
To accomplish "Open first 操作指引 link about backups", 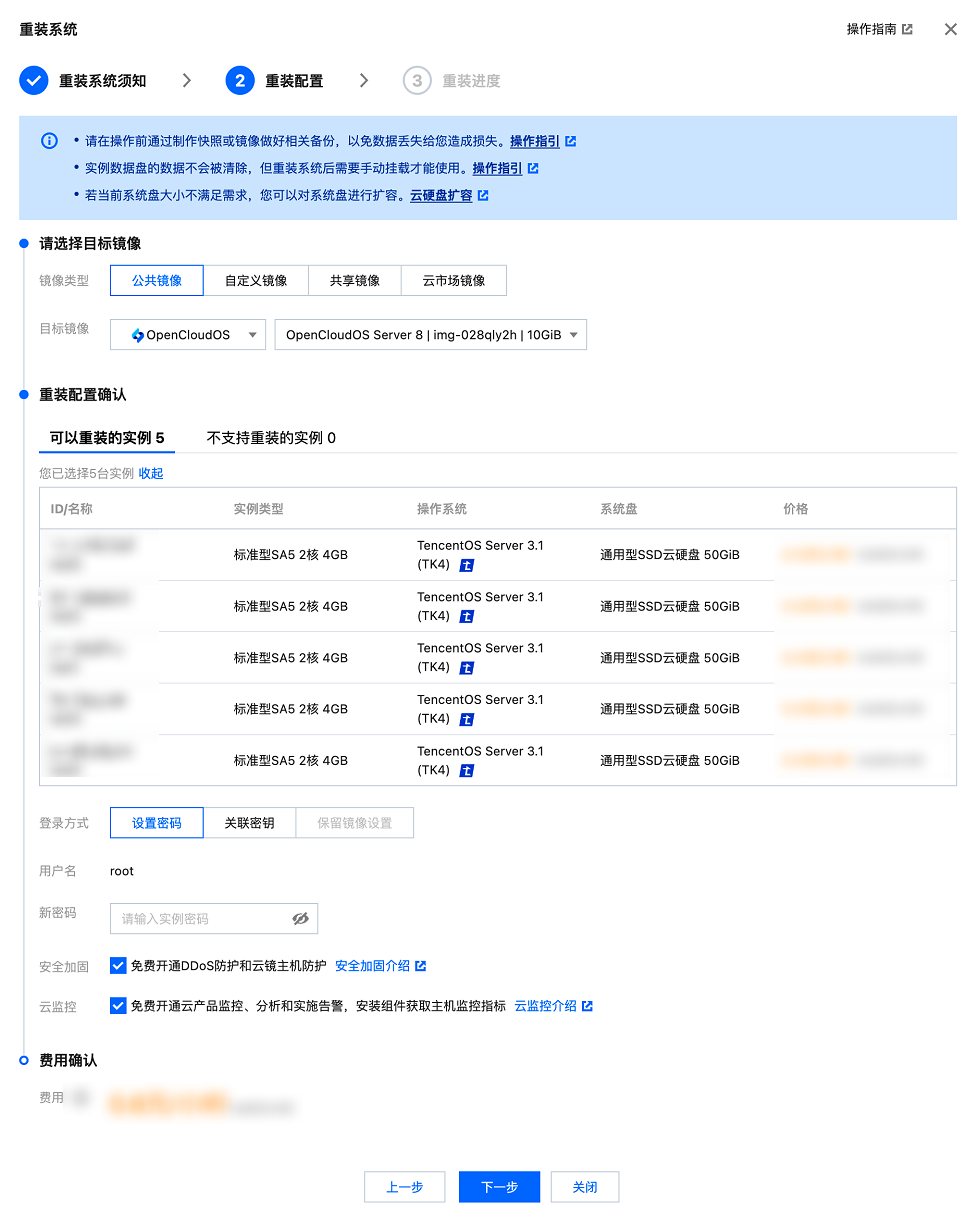I will [535, 141].
